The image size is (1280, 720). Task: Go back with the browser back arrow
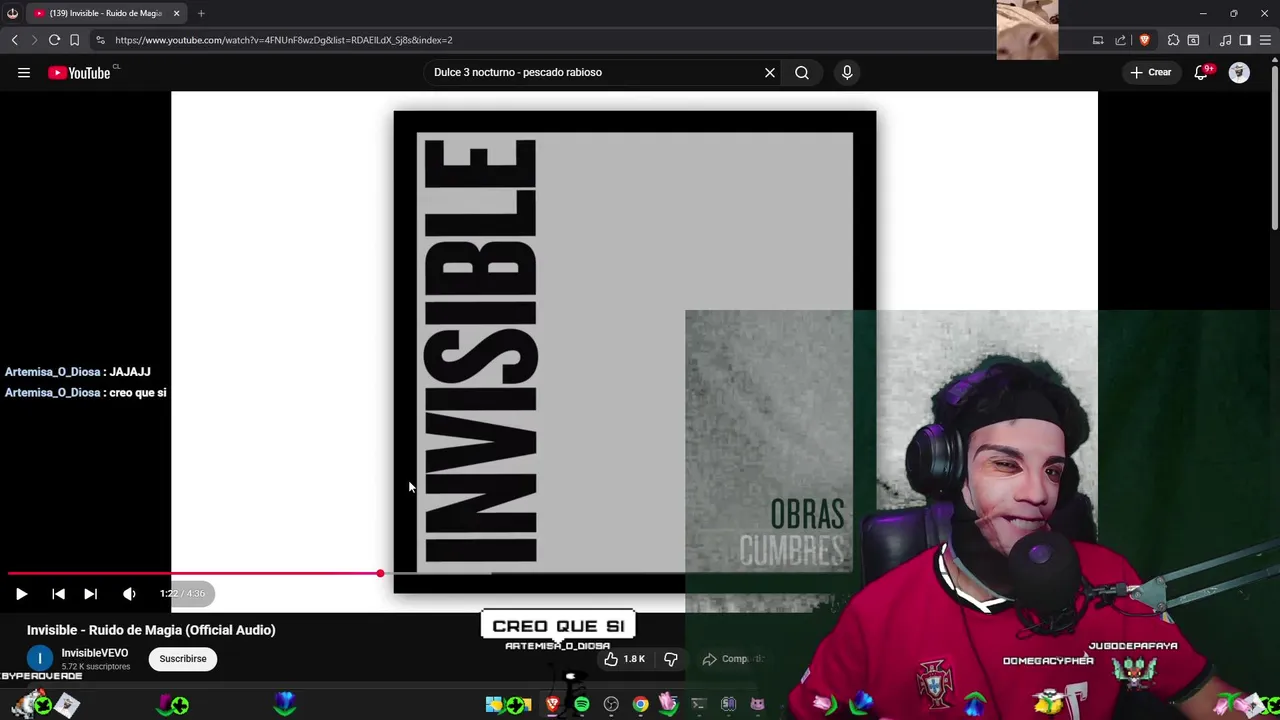(14, 40)
